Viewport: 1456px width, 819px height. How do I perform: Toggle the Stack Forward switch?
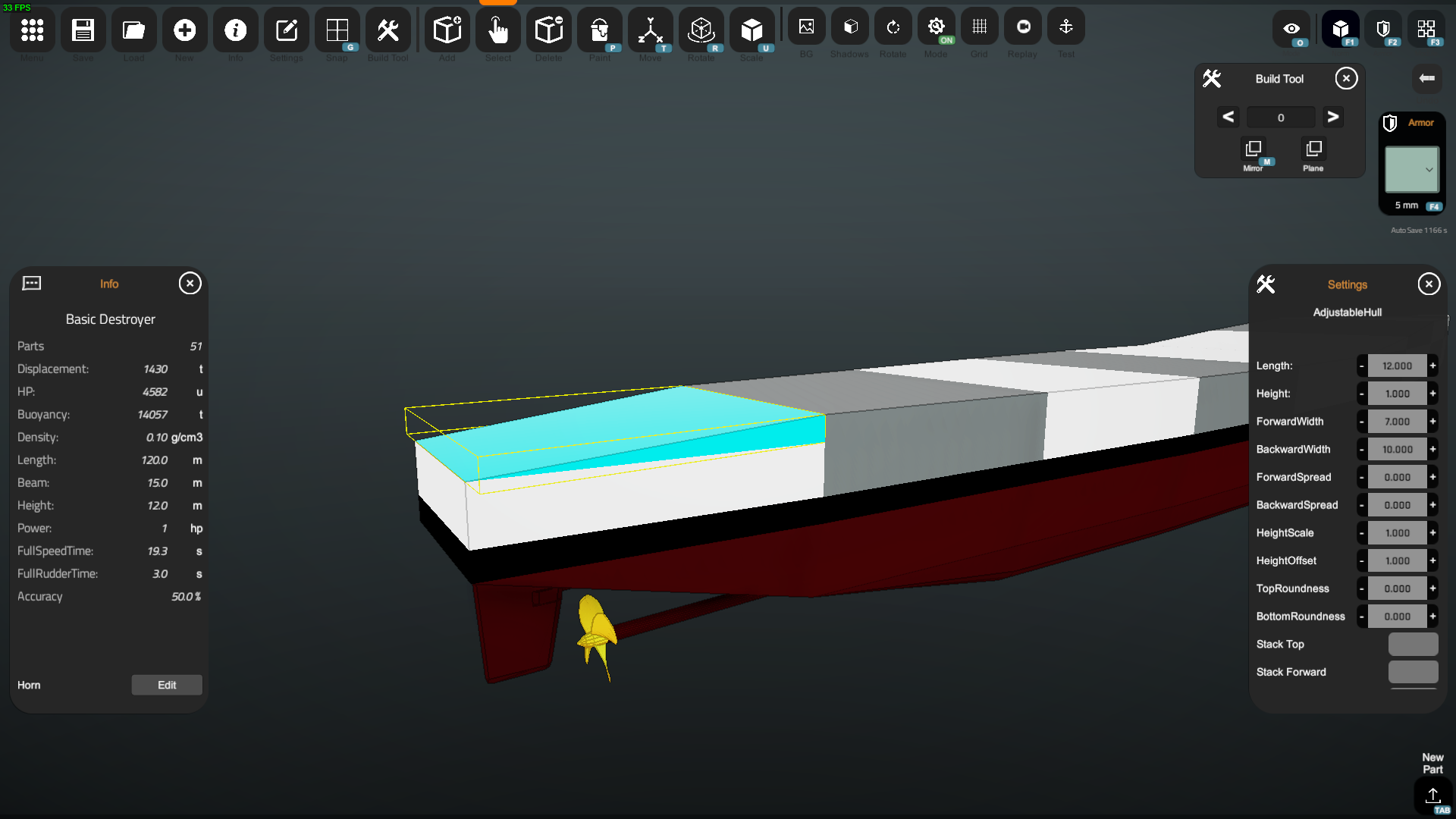(1413, 672)
